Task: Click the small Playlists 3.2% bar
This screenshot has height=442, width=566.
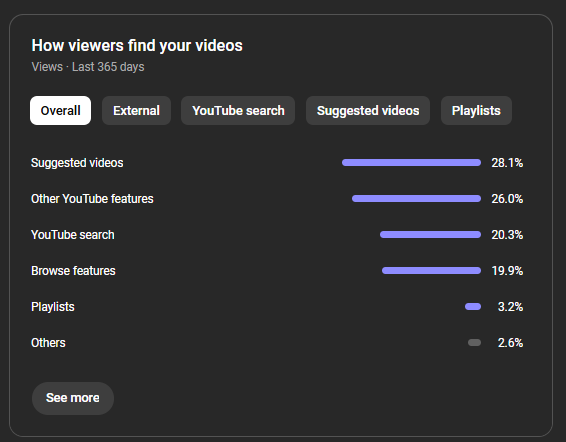Action: (473, 307)
